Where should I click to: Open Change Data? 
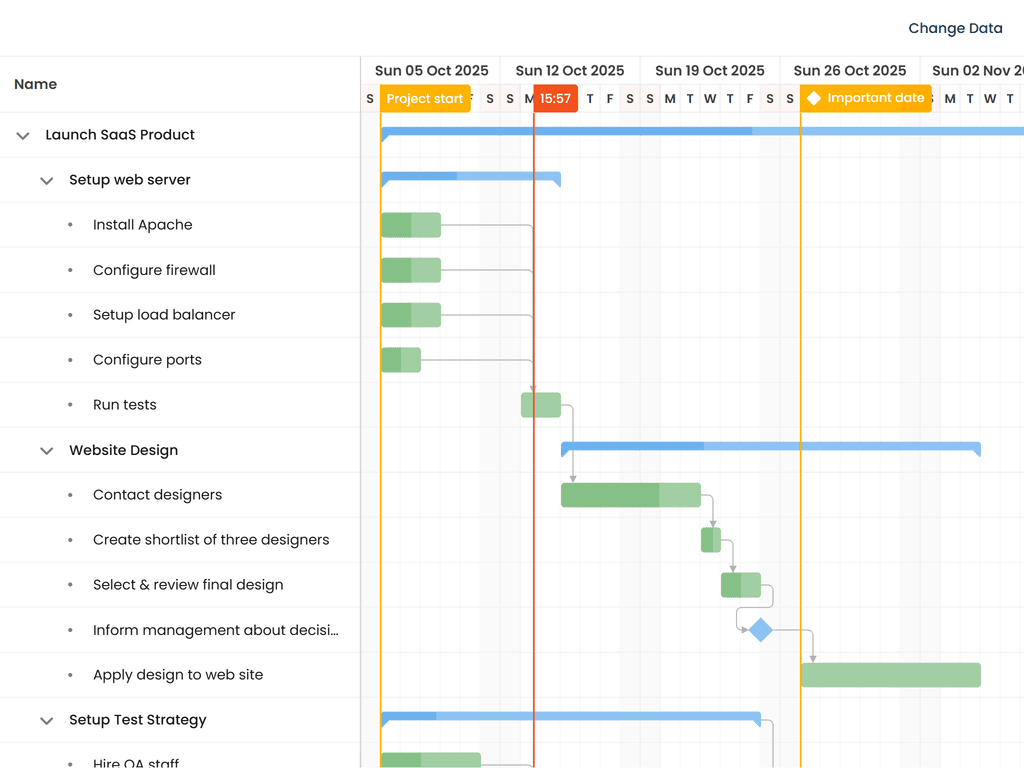coord(955,28)
